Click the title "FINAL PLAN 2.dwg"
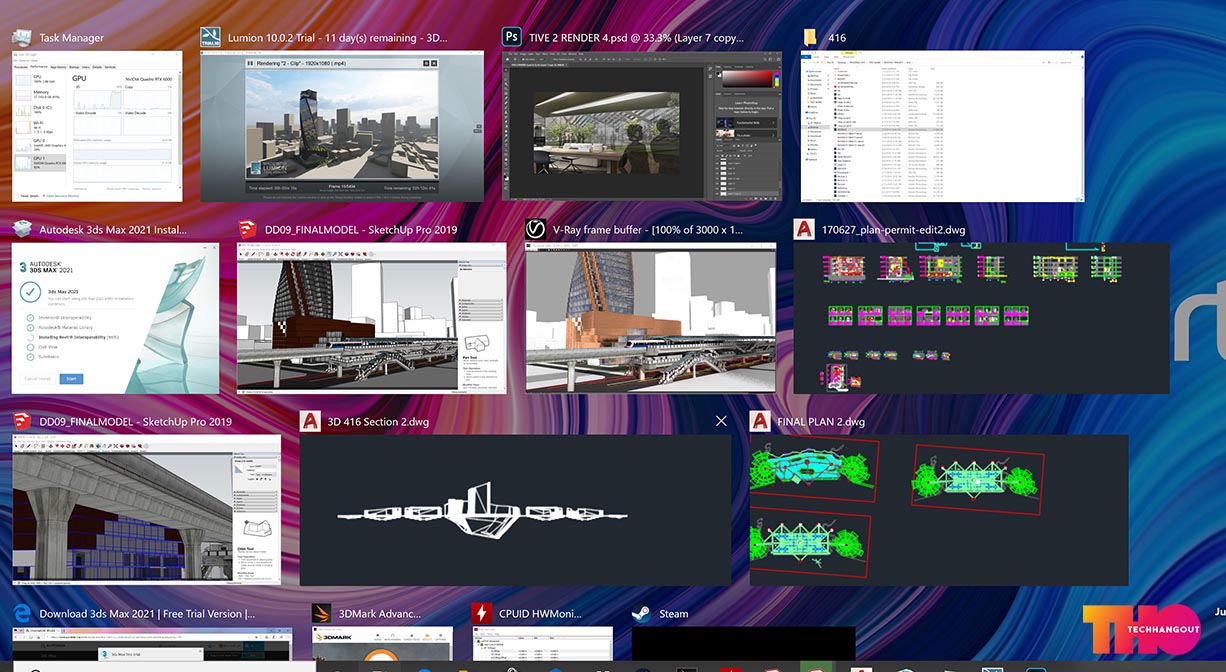This screenshot has width=1226, height=672. [x=822, y=422]
